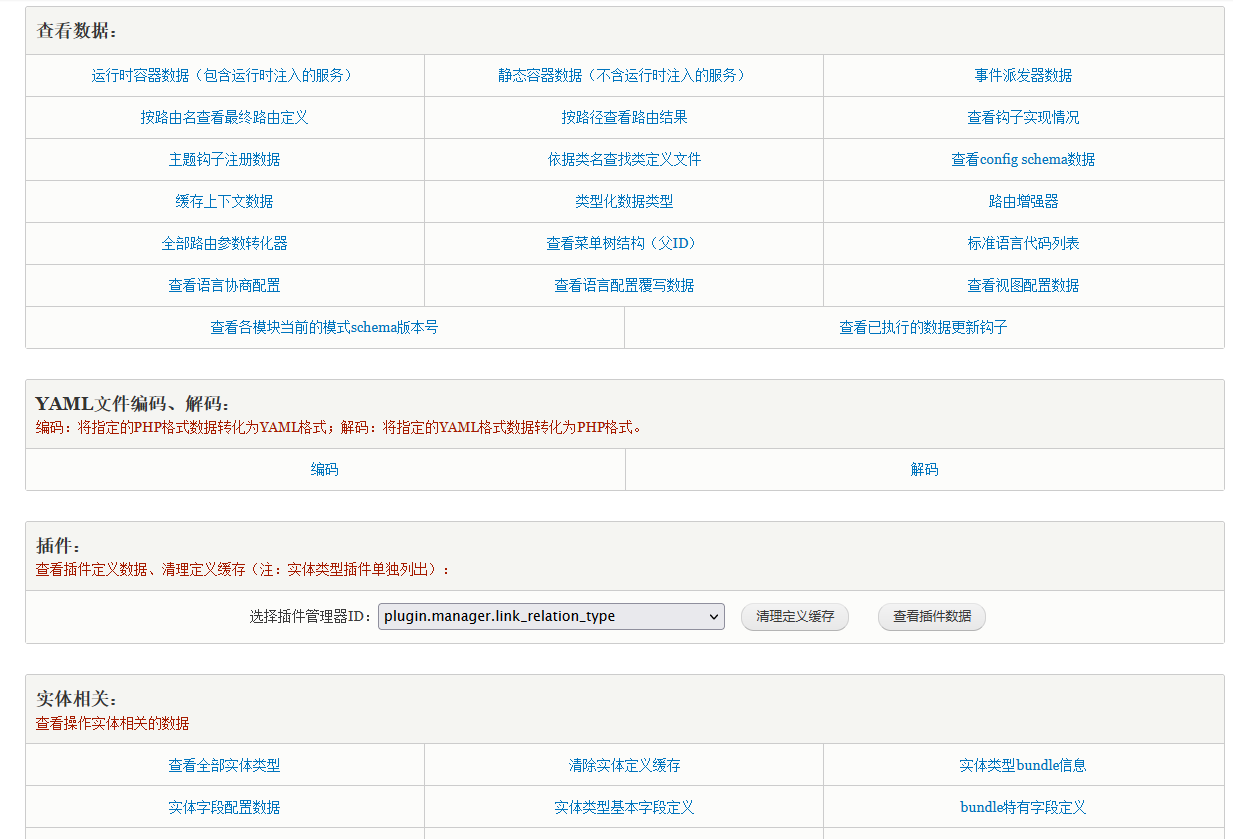Open 查看视图配置数据 link

click(1023, 285)
